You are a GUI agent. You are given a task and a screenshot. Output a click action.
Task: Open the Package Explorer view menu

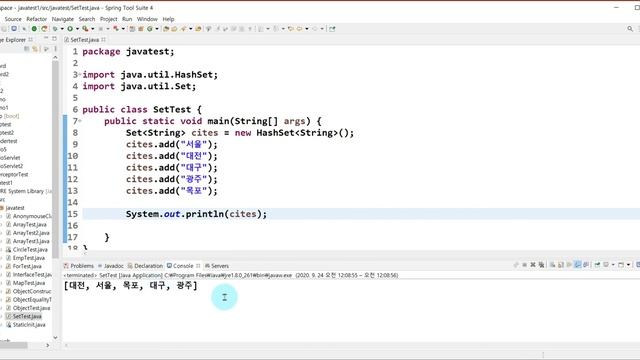(x=56, y=49)
